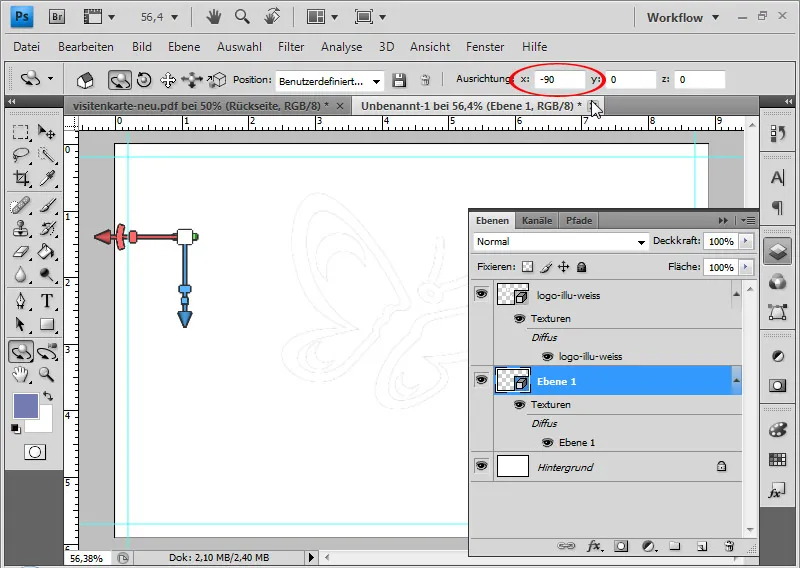Viewport: 800px width, 568px height.
Task: Toggle the Ebene 1 texture eye icon
Action: pyautogui.click(x=547, y=442)
